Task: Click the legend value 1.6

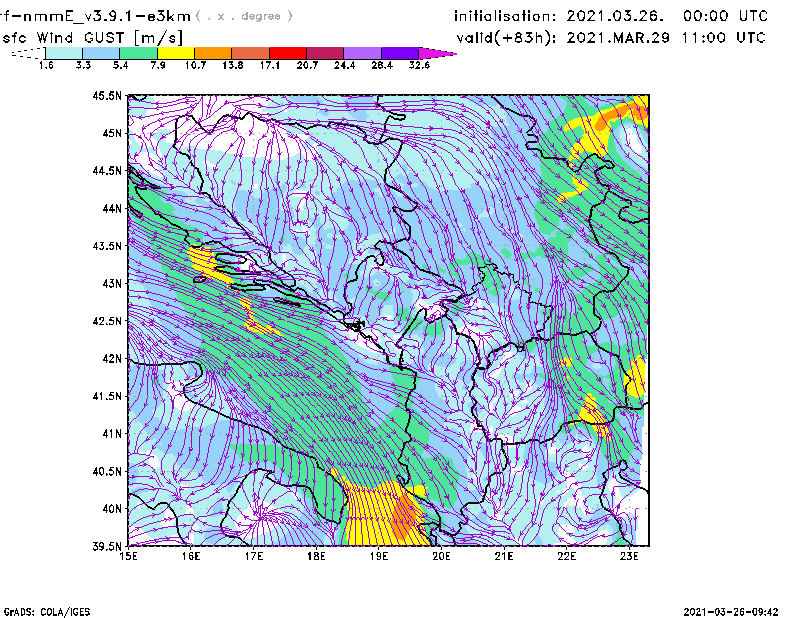Action: [46, 65]
